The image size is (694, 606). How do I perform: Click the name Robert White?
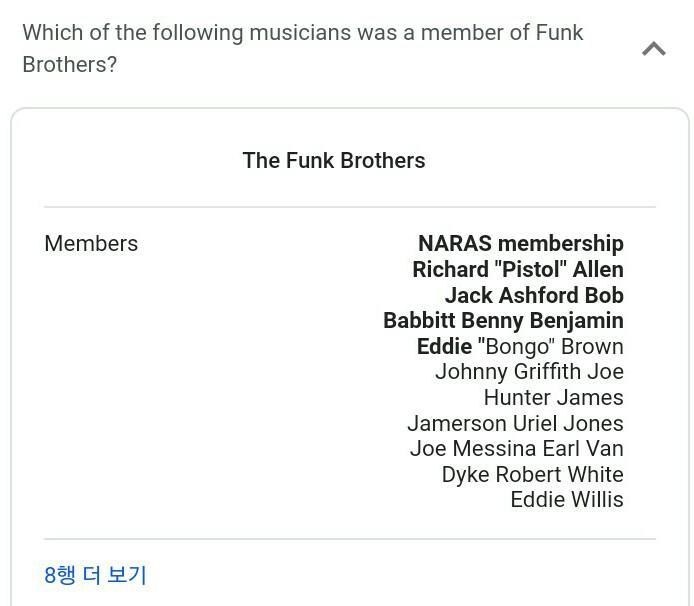coord(561,474)
